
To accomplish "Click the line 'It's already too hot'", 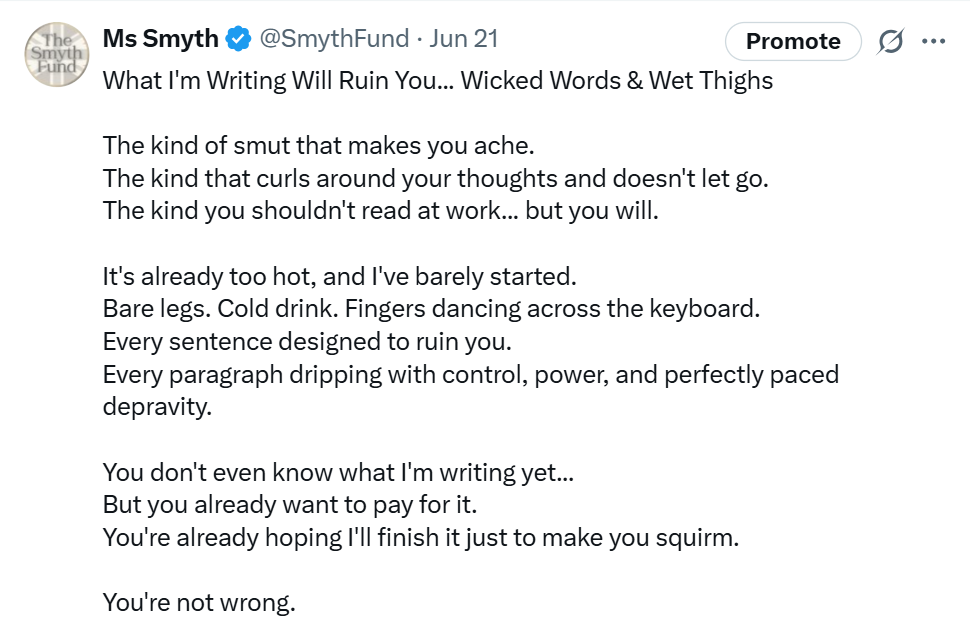I will (x=340, y=277).
